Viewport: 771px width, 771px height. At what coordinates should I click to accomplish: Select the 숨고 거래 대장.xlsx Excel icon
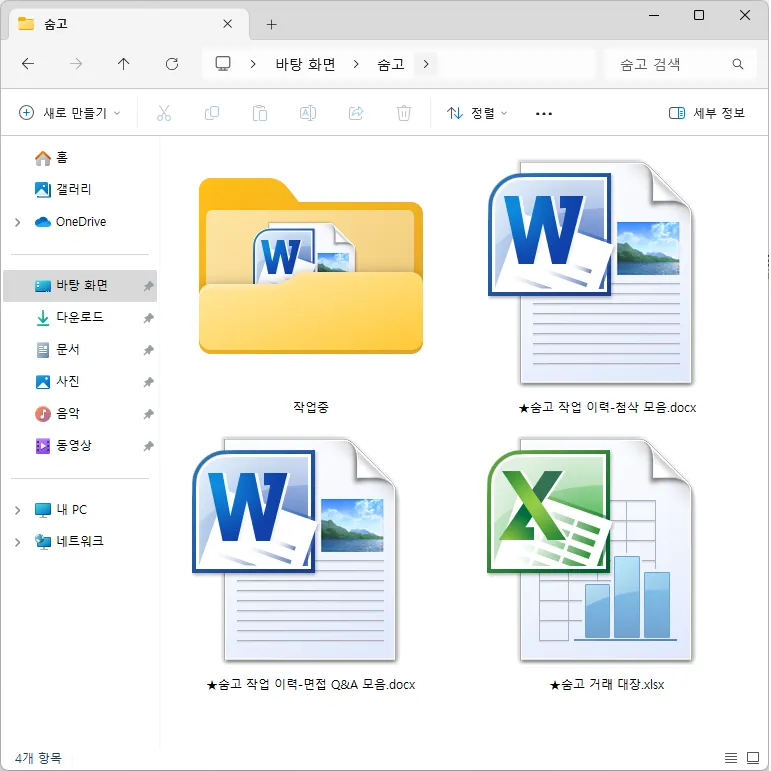590,550
